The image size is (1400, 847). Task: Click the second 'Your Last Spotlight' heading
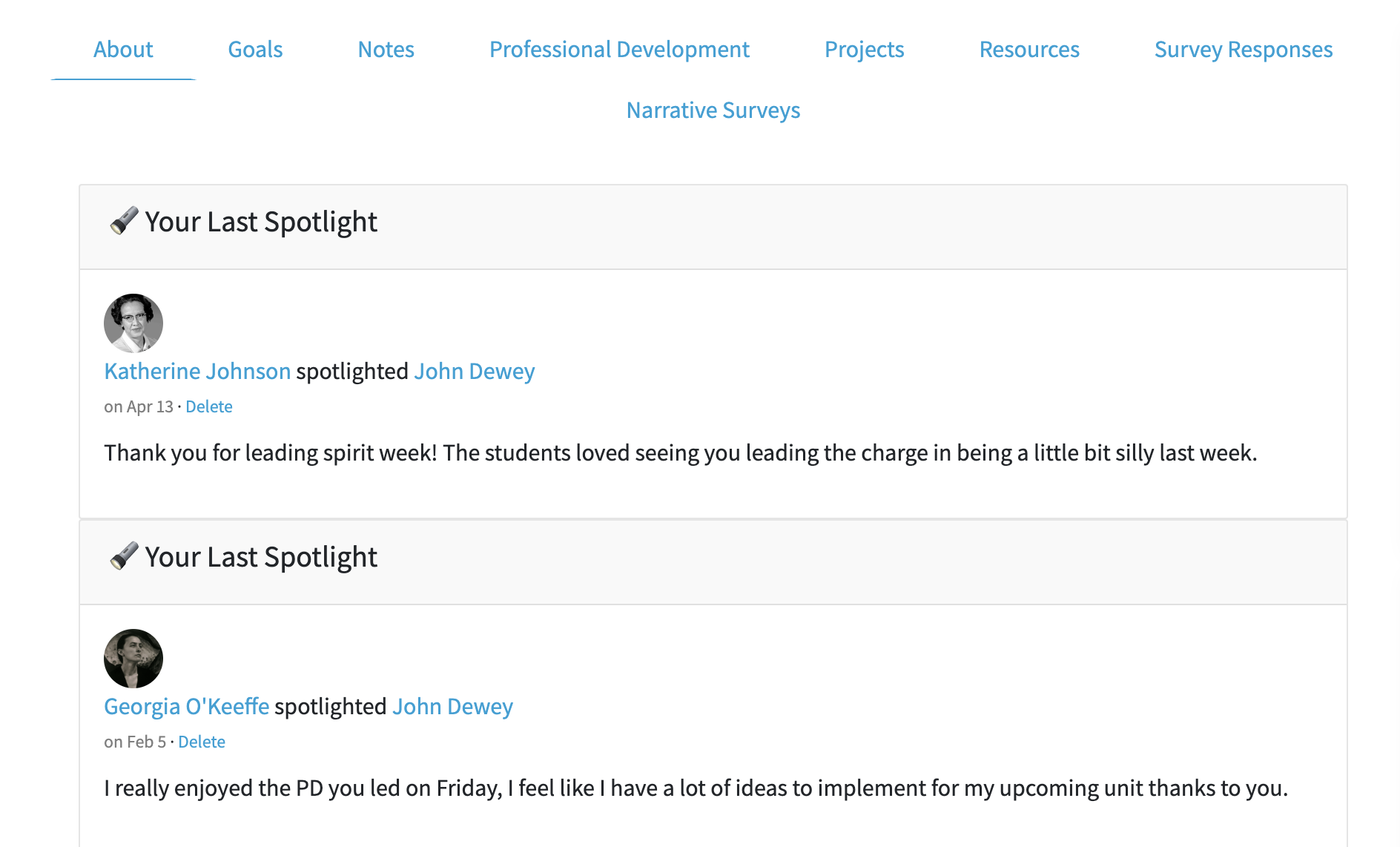(261, 557)
